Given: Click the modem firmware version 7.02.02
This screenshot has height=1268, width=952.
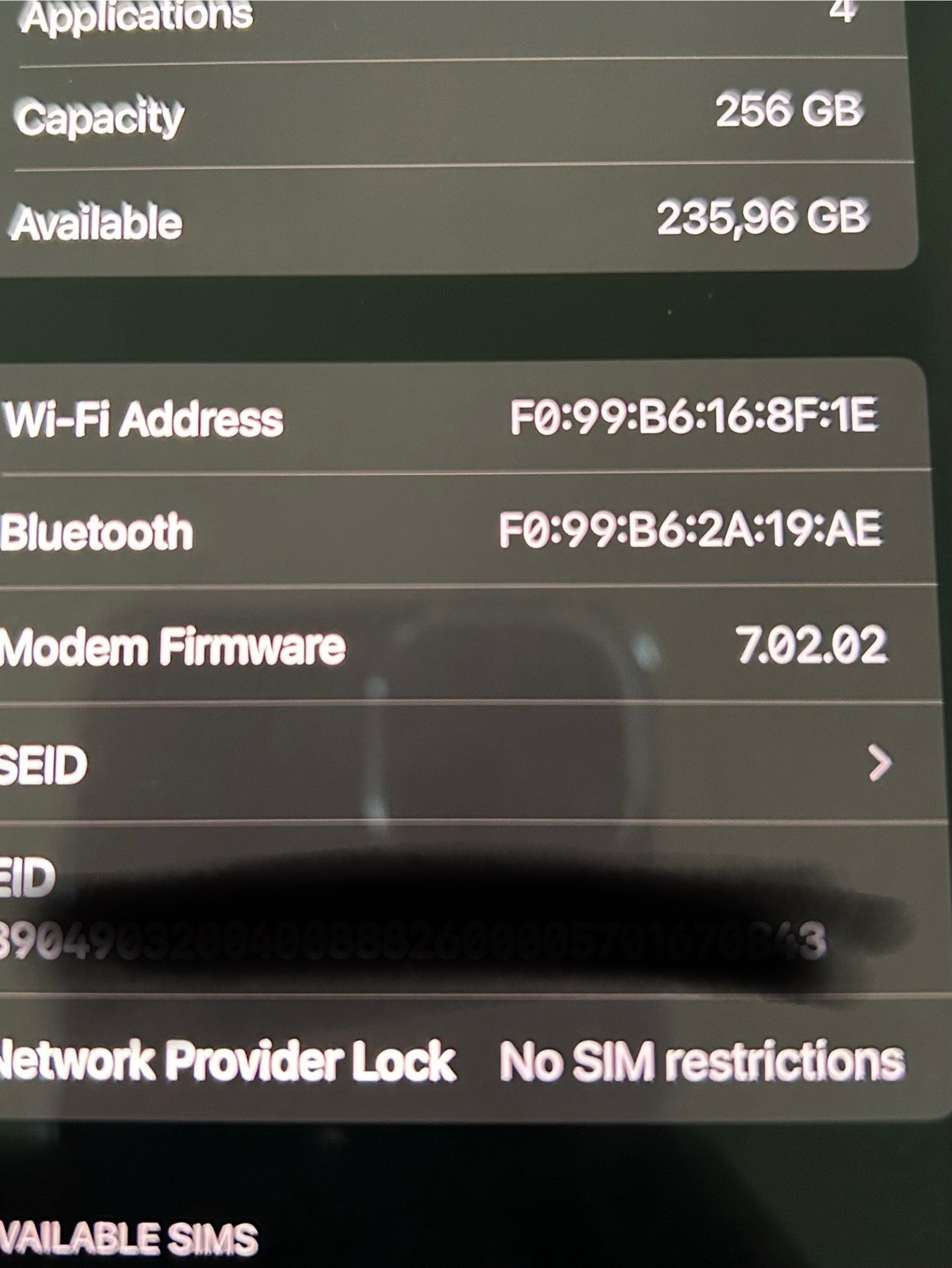Looking at the screenshot, I should point(811,644).
